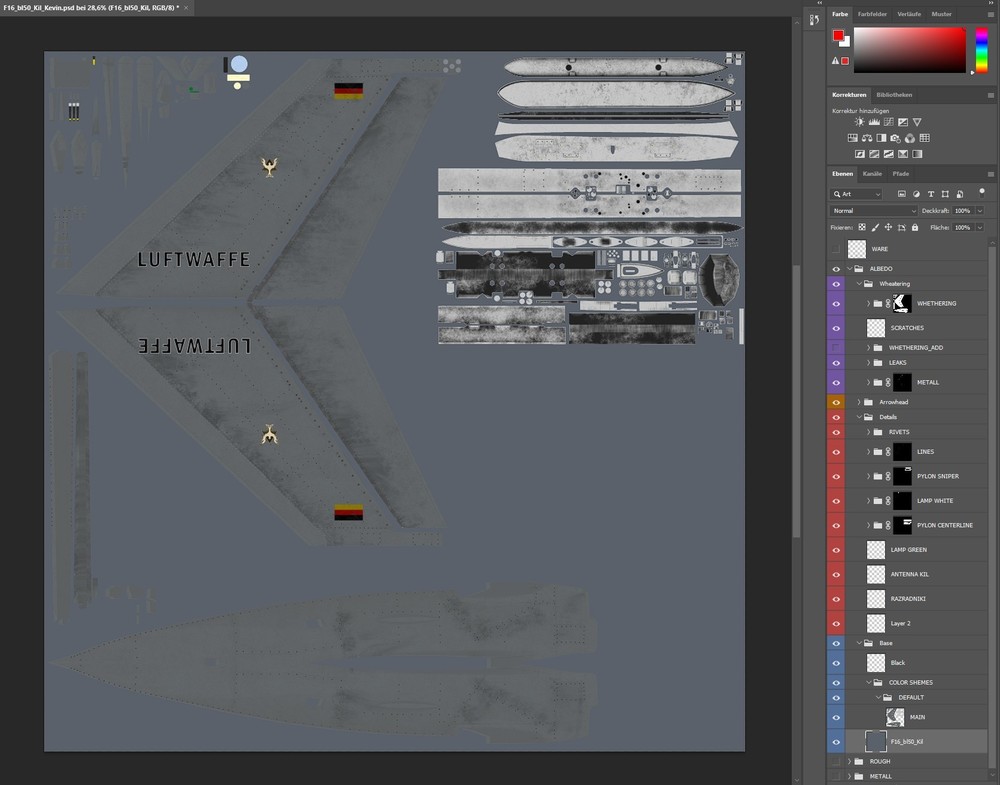Open the Normal blend mode dropdown
The height and width of the screenshot is (785, 1000).
pos(873,210)
